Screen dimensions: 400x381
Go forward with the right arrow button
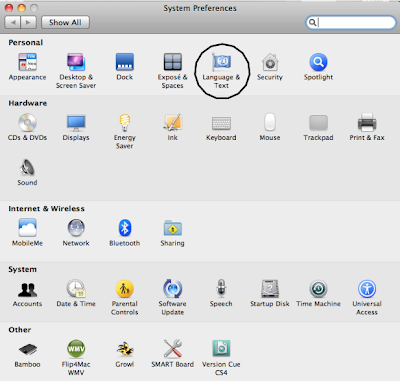[28, 22]
